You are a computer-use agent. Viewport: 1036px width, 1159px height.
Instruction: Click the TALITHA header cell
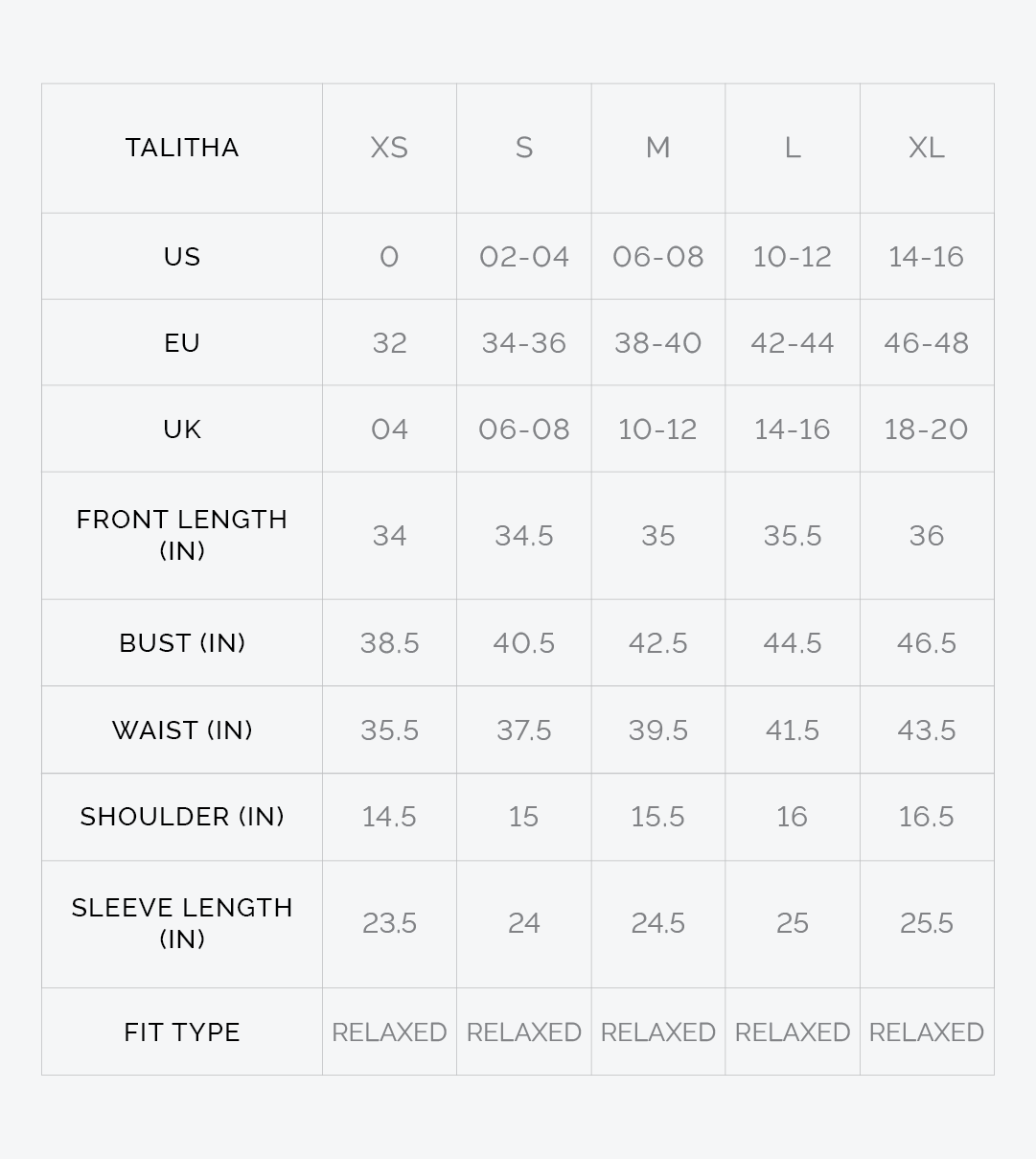[x=182, y=148]
